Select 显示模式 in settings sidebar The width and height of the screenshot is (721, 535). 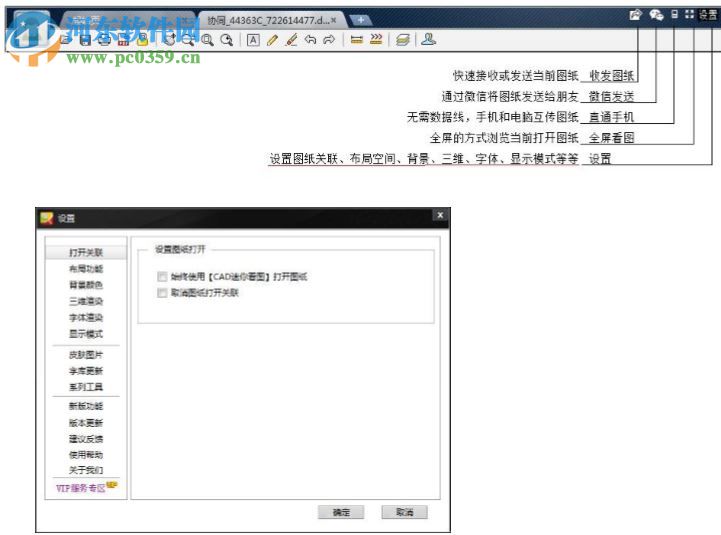coord(86,334)
